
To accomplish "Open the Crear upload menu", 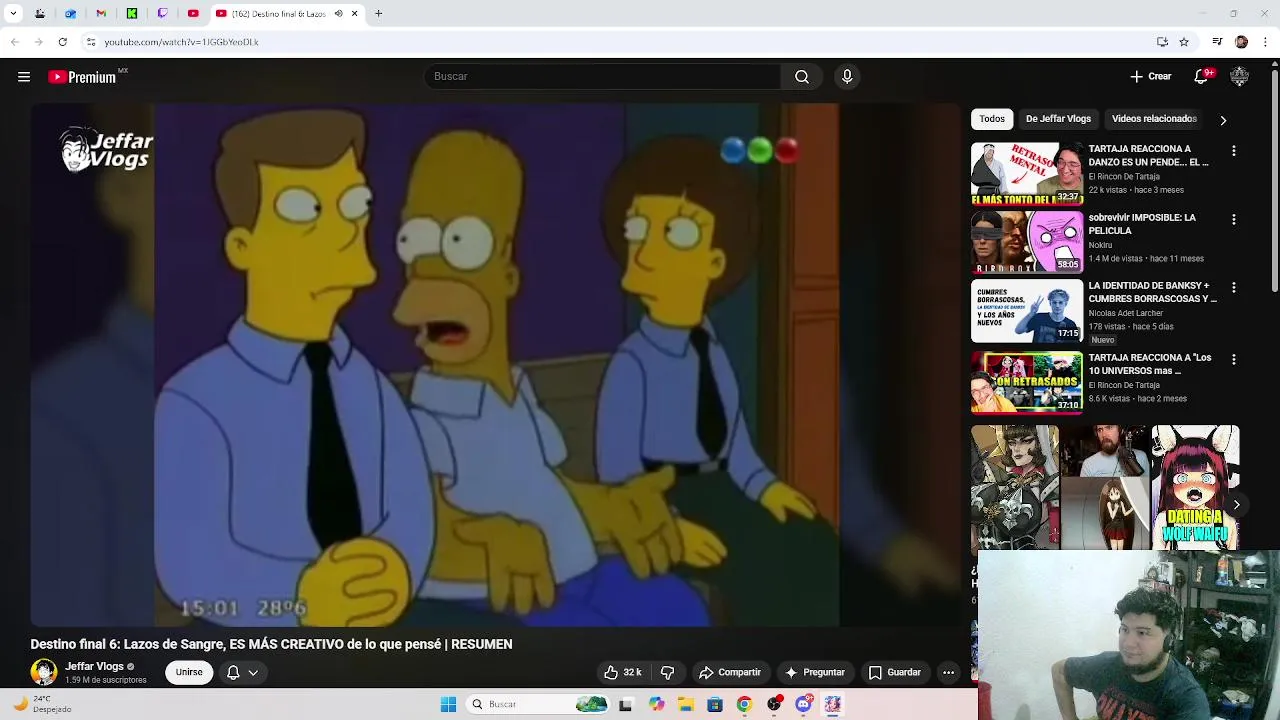I will pos(1150,77).
